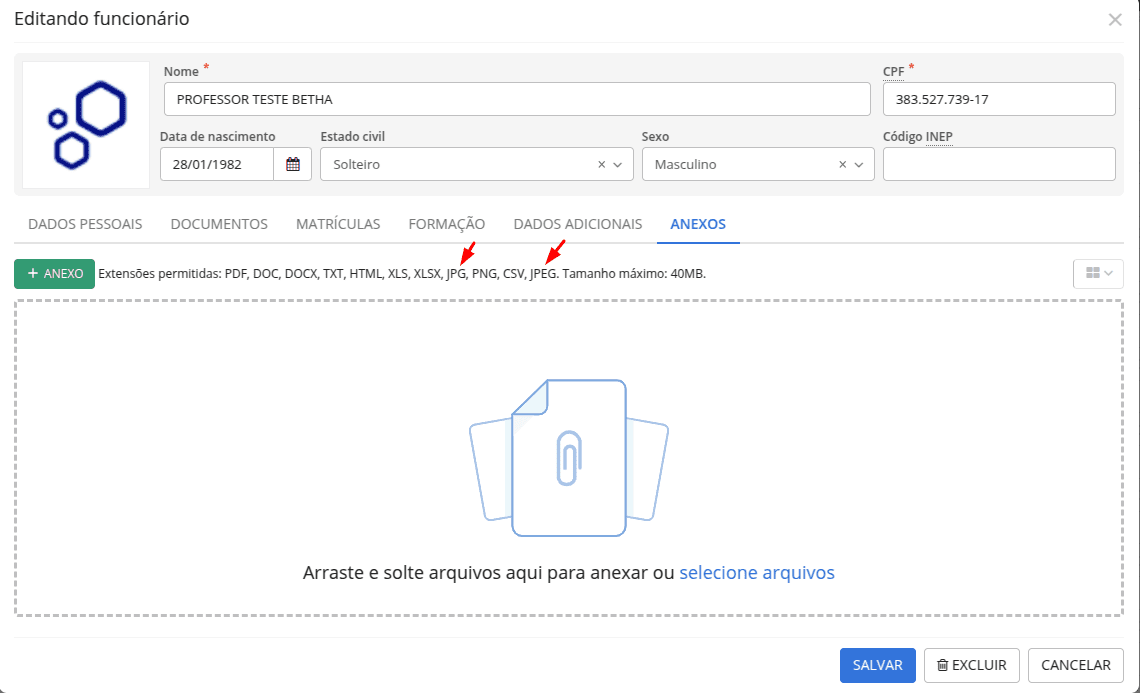The image size is (1140, 693).
Task: Open the date of birth calendar picker
Action: pyautogui.click(x=293, y=164)
